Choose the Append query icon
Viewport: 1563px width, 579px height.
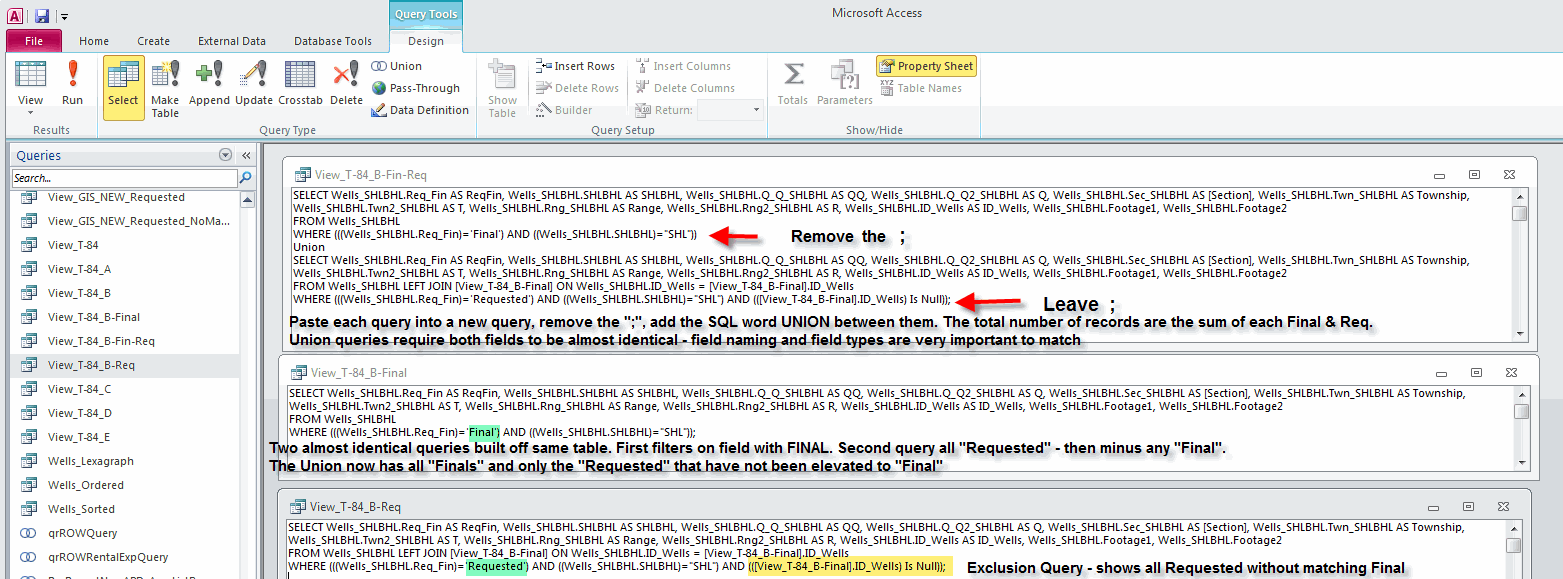click(209, 82)
